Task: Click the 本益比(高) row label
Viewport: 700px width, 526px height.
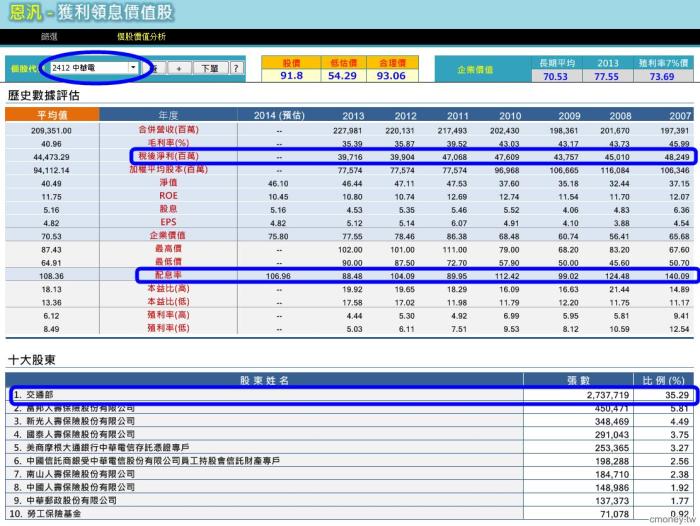Action: pyautogui.click(x=168, y=288)
